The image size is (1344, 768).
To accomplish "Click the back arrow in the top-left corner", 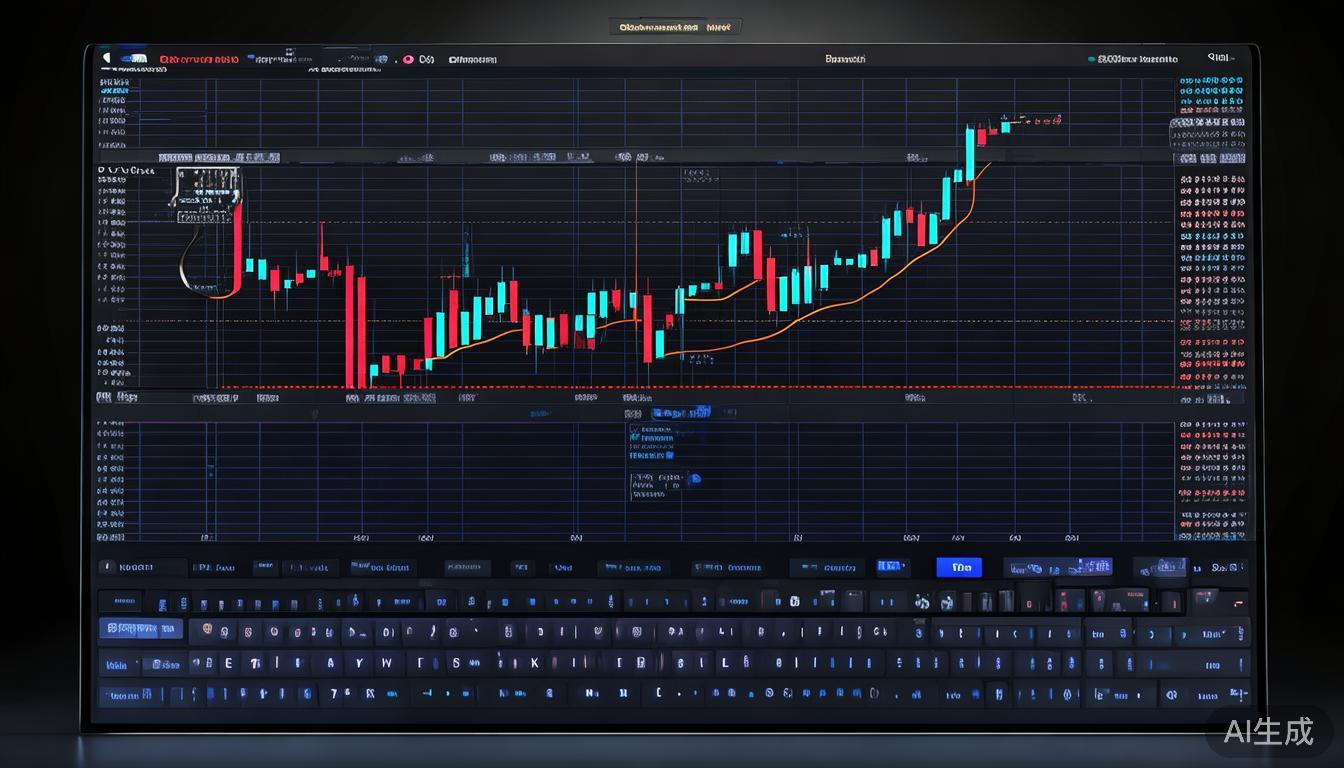I will tap(107, 59).
